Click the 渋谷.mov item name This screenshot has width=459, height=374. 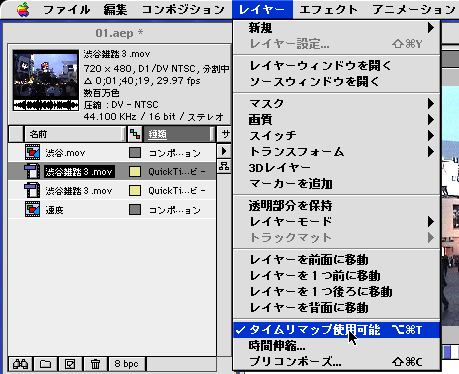click(x=65, y=153)
